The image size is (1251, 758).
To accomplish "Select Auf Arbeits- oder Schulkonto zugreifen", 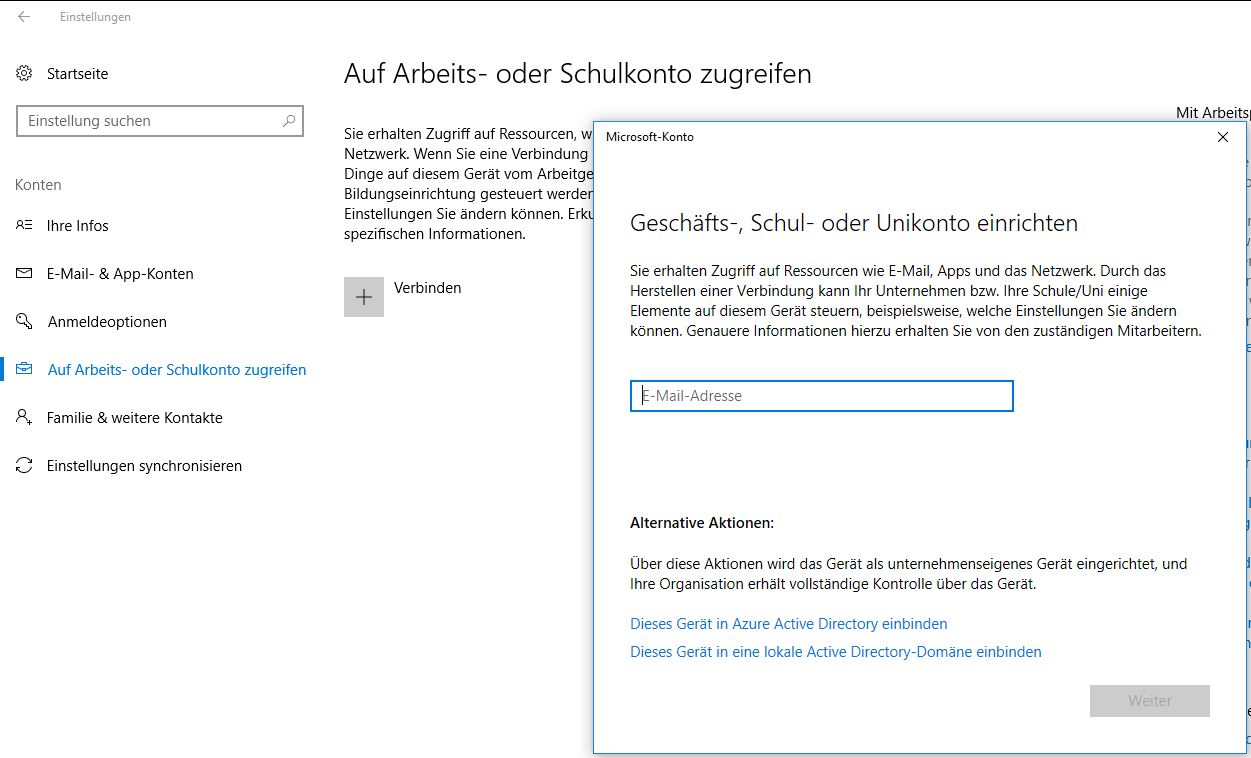I will point(177,369).
